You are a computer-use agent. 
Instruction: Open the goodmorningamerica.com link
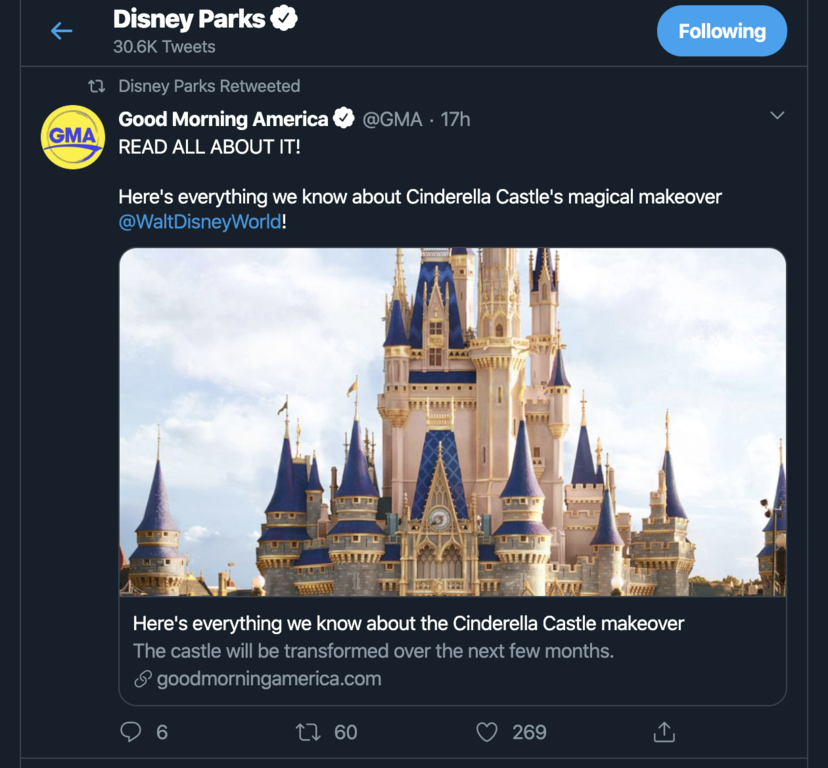269,679
